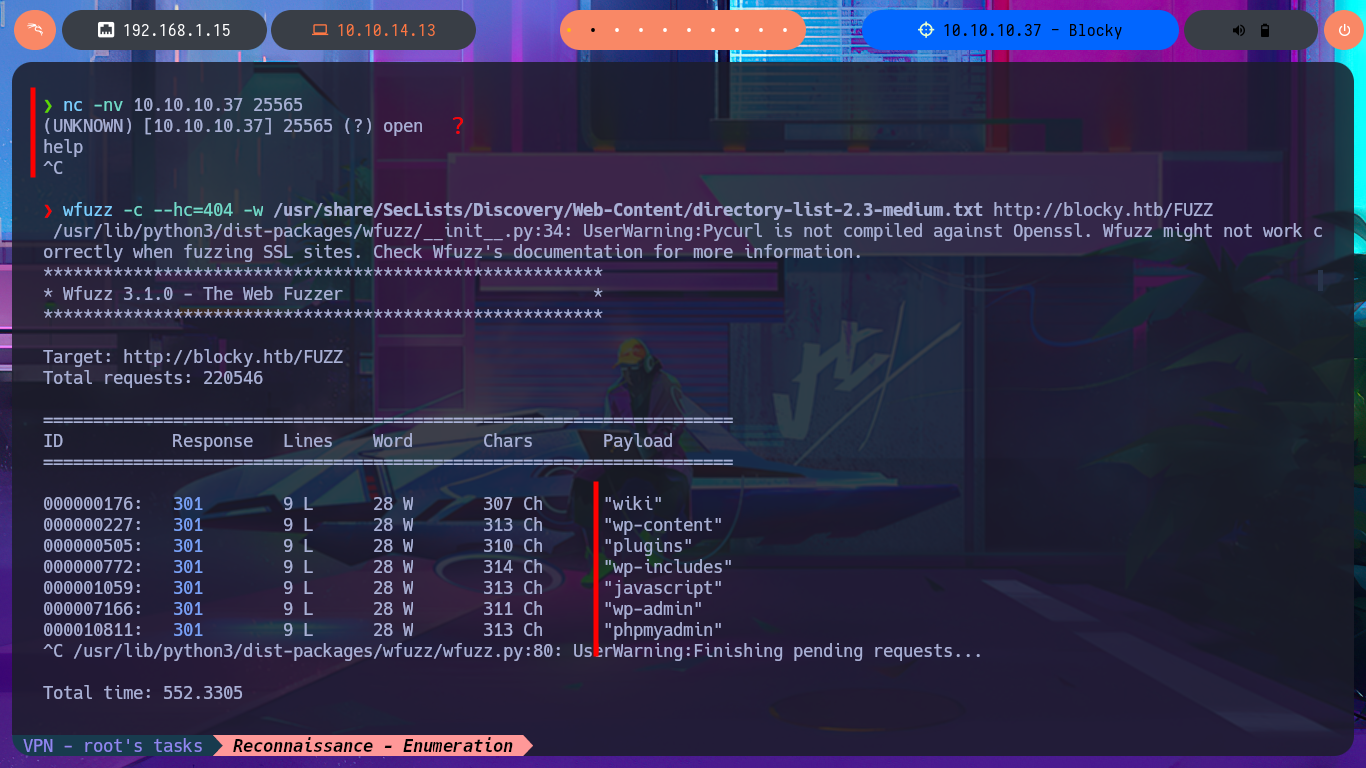The height and width of the screenshot is (768, 1366).
Task: Click the "Total time: 552.3305" line
Action: coord(143,693)
